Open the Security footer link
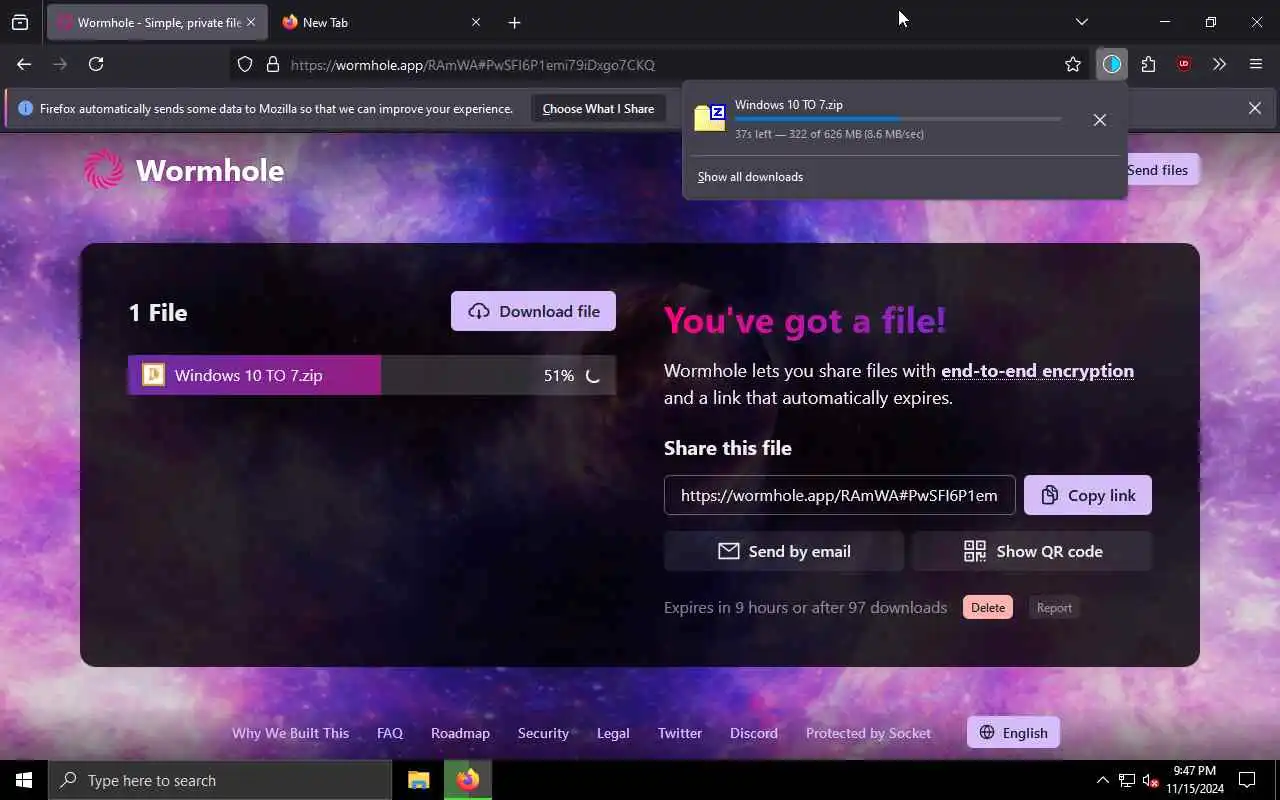The width and height of the screenshot is (1280, 800). click(543, 733)
